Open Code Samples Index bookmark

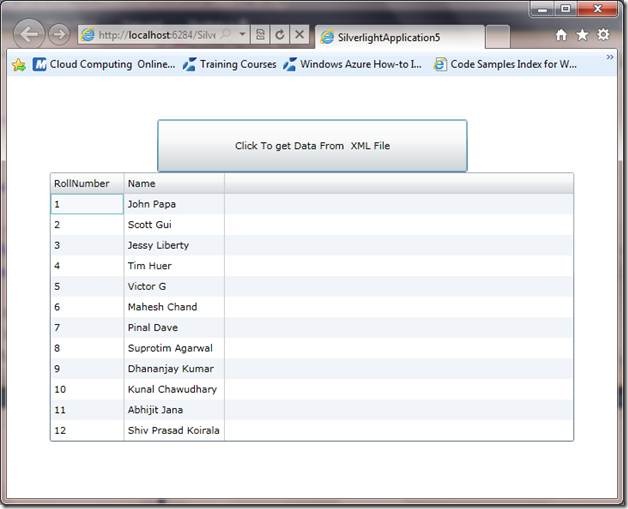[505, 64]
